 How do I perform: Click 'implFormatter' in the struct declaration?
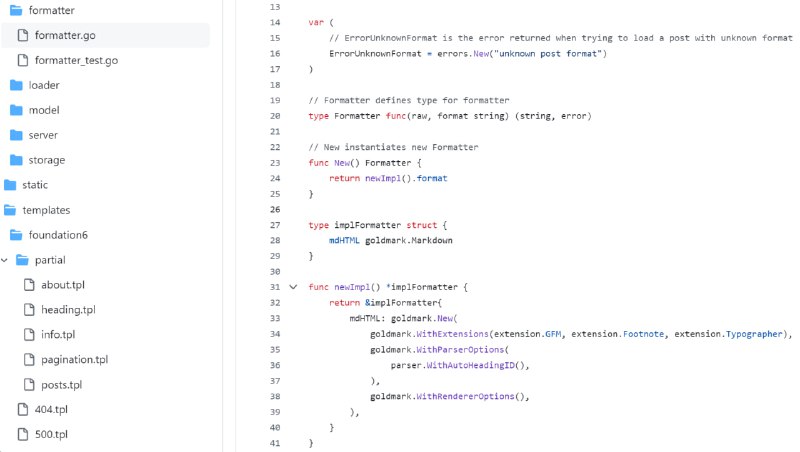[x=367, y=225]
